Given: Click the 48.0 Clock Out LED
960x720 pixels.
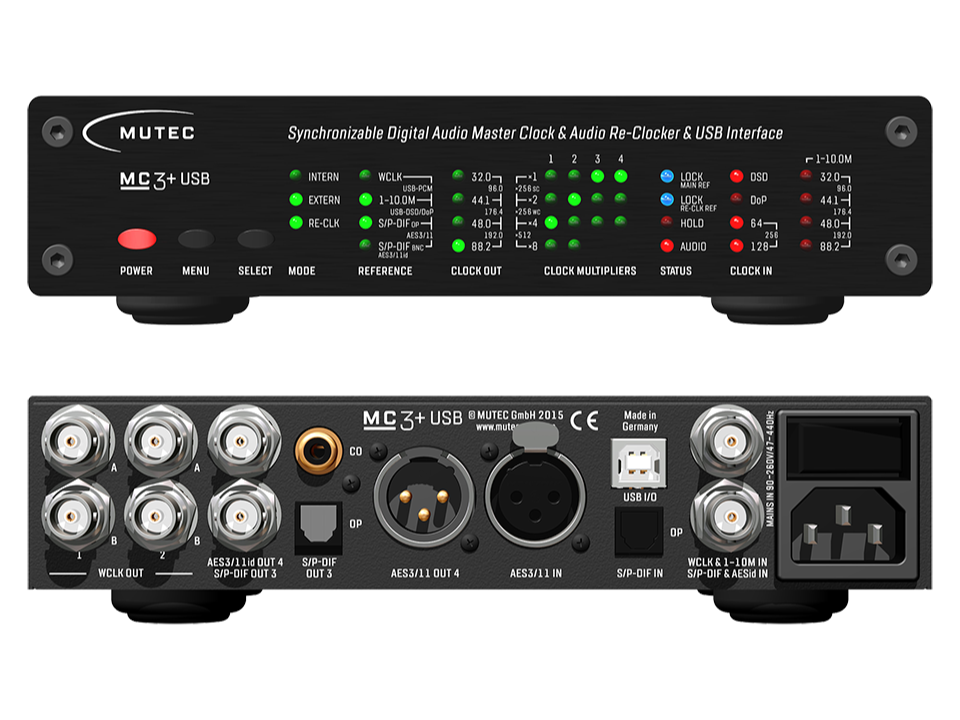Looking at the screenshot, I should pyautogui.click(x=458, y=222).
